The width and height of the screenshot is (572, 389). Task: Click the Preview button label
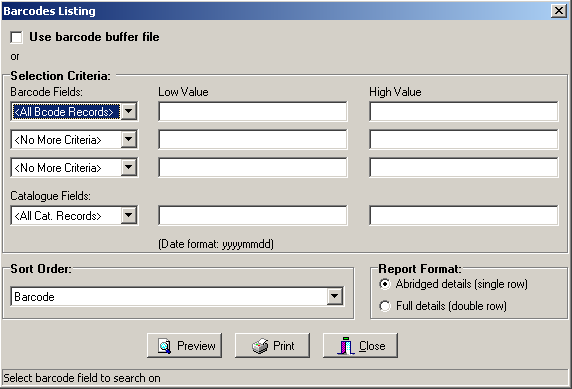pyautogui.click(x=196, y=346)
